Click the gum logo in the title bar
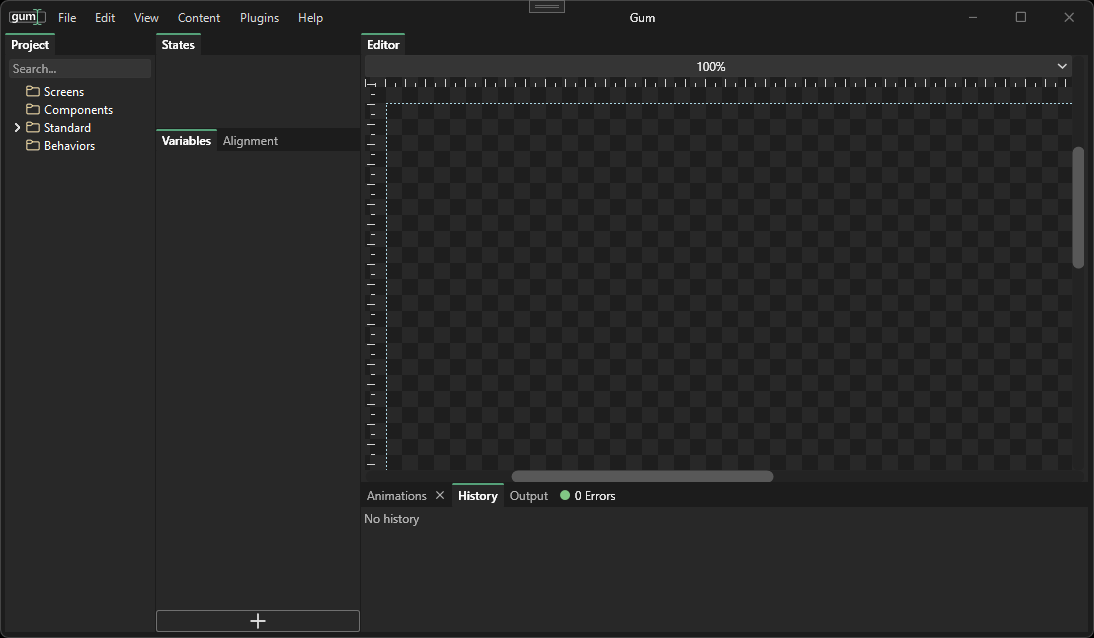This screenshot has height=638, width=1094. point(26,17)
